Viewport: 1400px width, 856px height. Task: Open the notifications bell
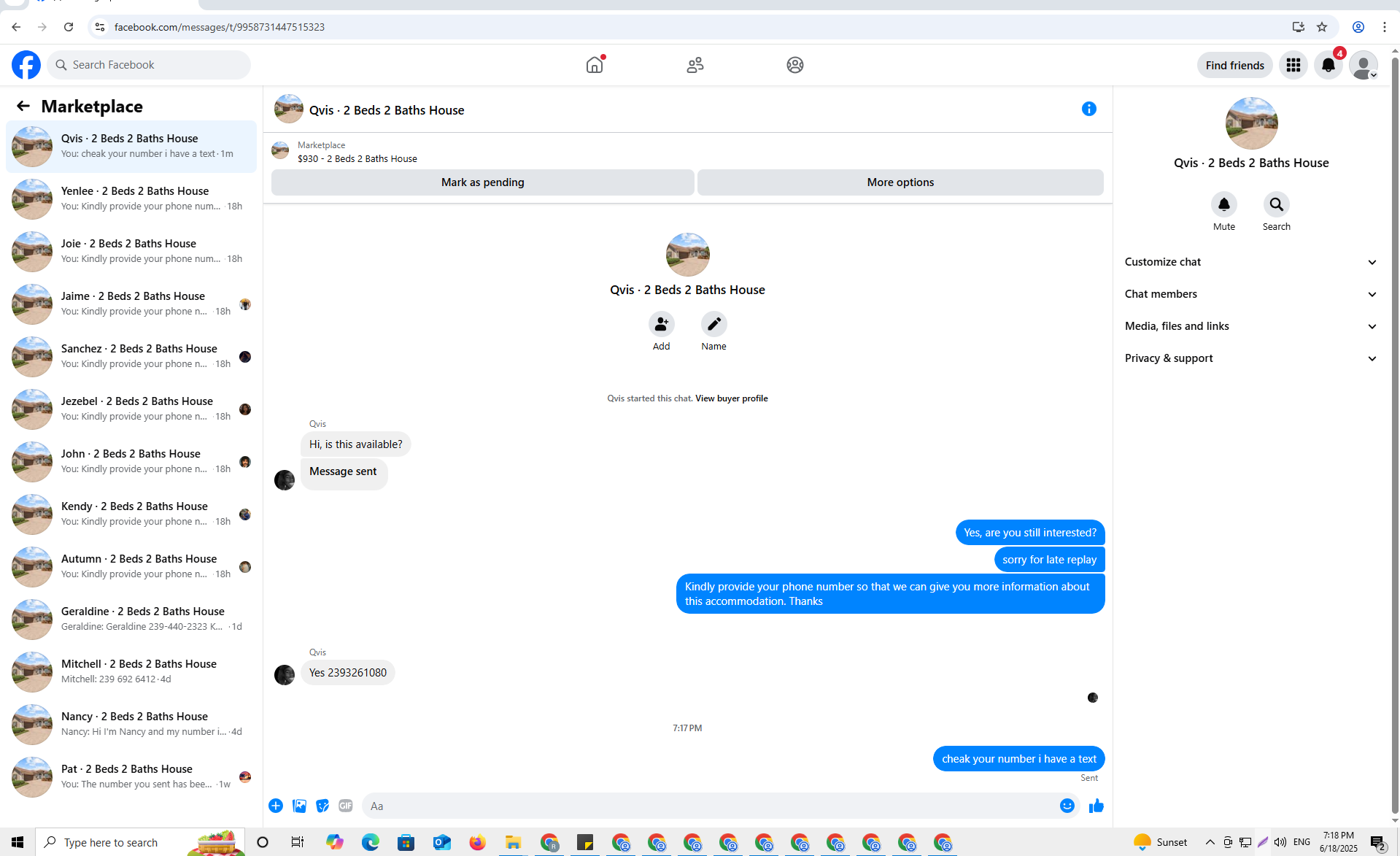pos(1329,65)
